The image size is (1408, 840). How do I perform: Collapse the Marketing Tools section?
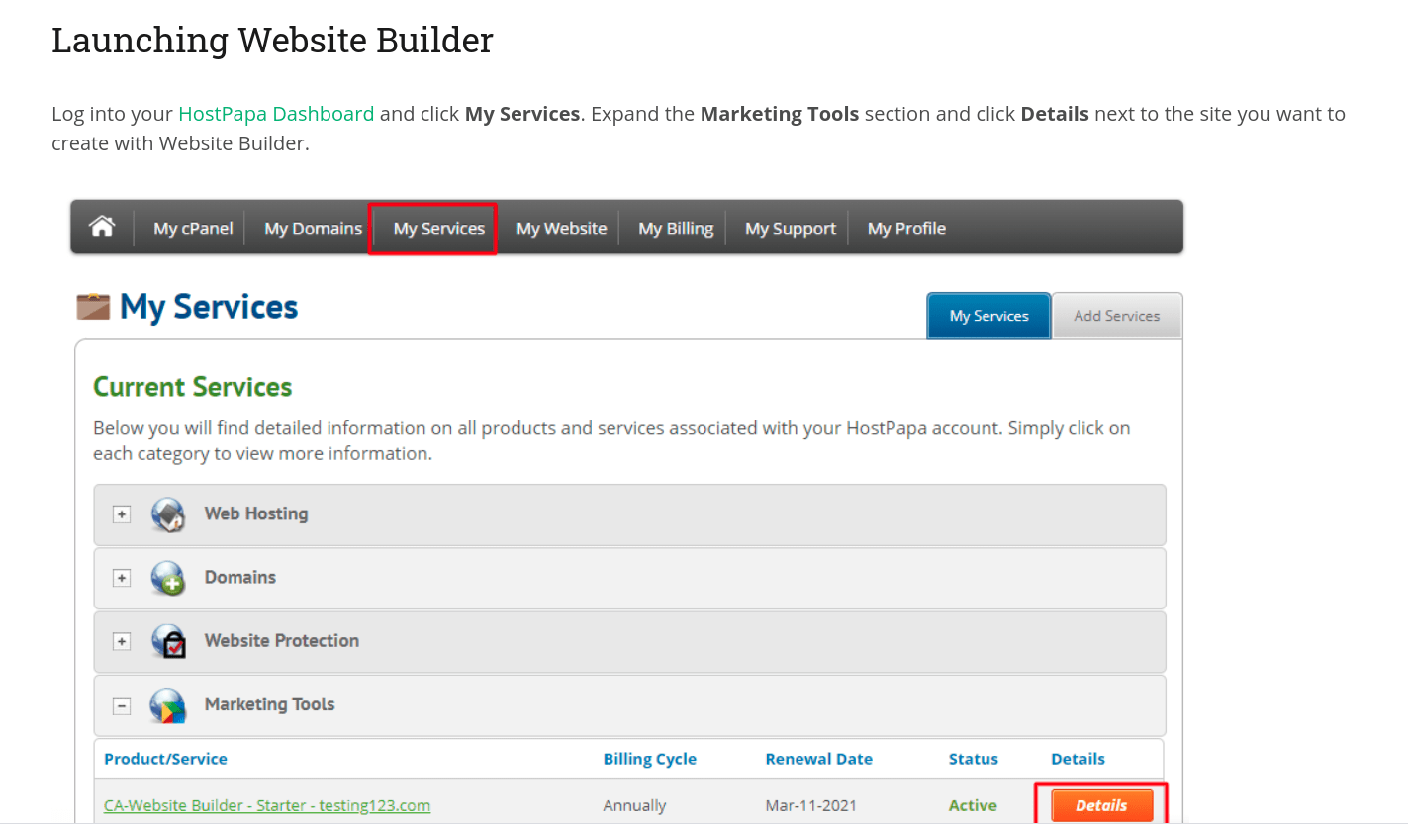(x=122, y=705)
